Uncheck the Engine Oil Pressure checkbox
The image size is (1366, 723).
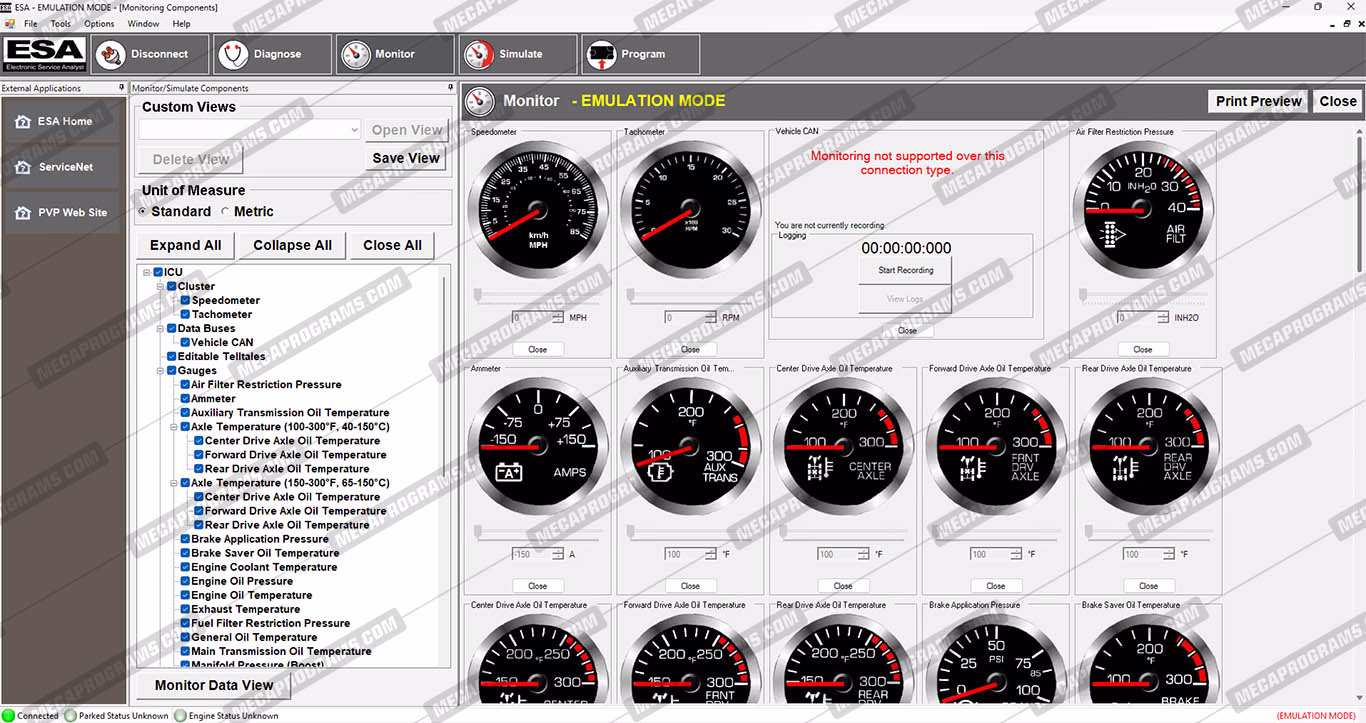pyautogui.click(x=185, y=581)
